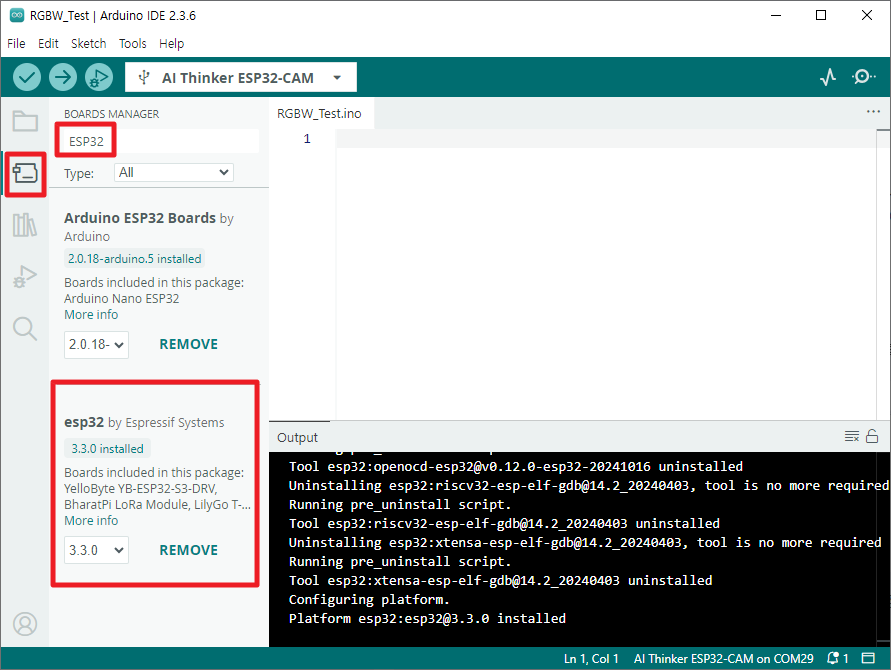
Task: Click the Arduino IDE app logo
Action: (16, 15)
